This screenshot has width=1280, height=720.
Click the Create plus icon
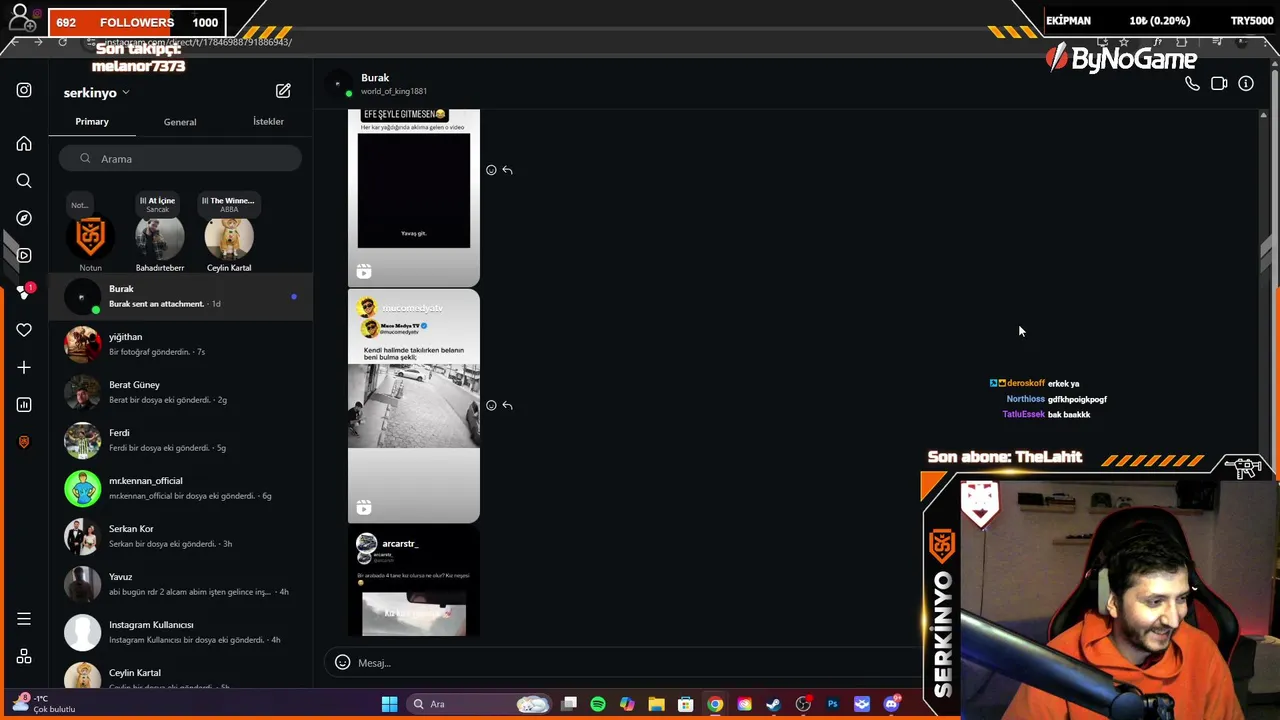pyautogui.click(x=24, y=367)
